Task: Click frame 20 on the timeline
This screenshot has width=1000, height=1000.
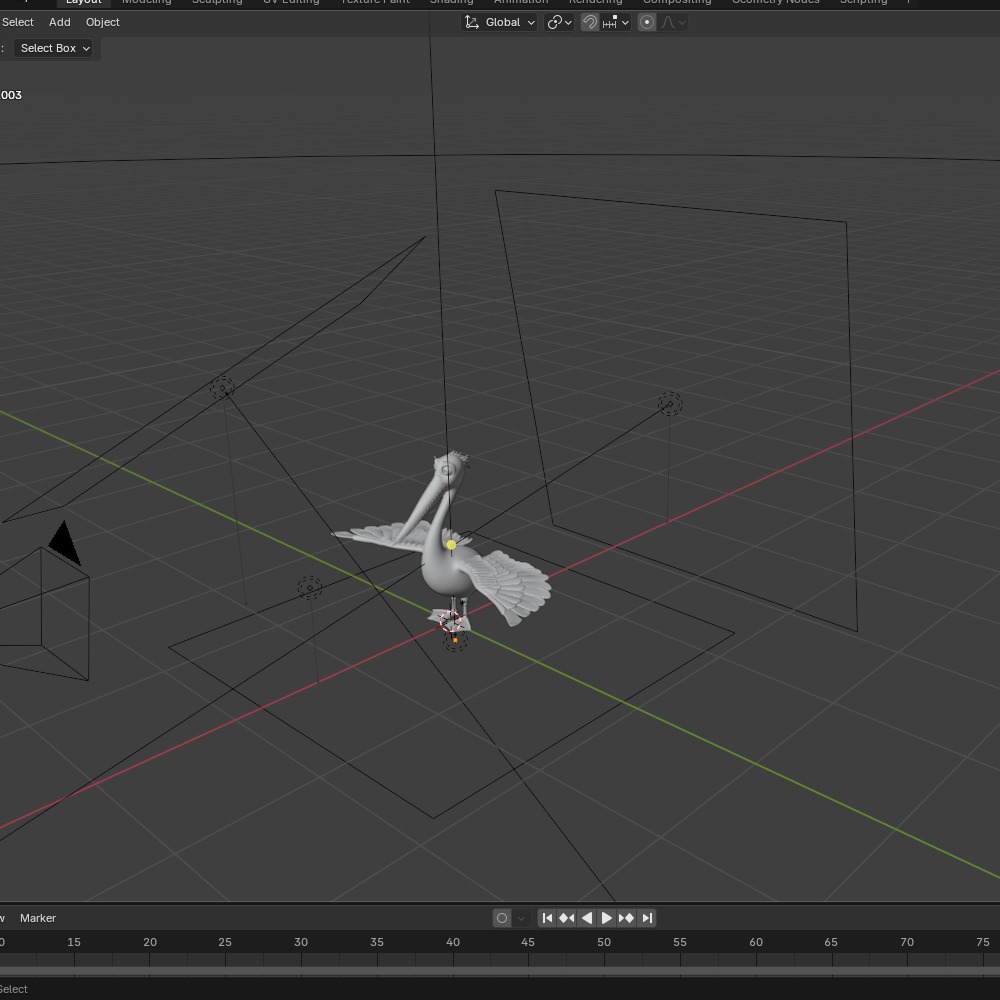Action: [x=150, y=942]
